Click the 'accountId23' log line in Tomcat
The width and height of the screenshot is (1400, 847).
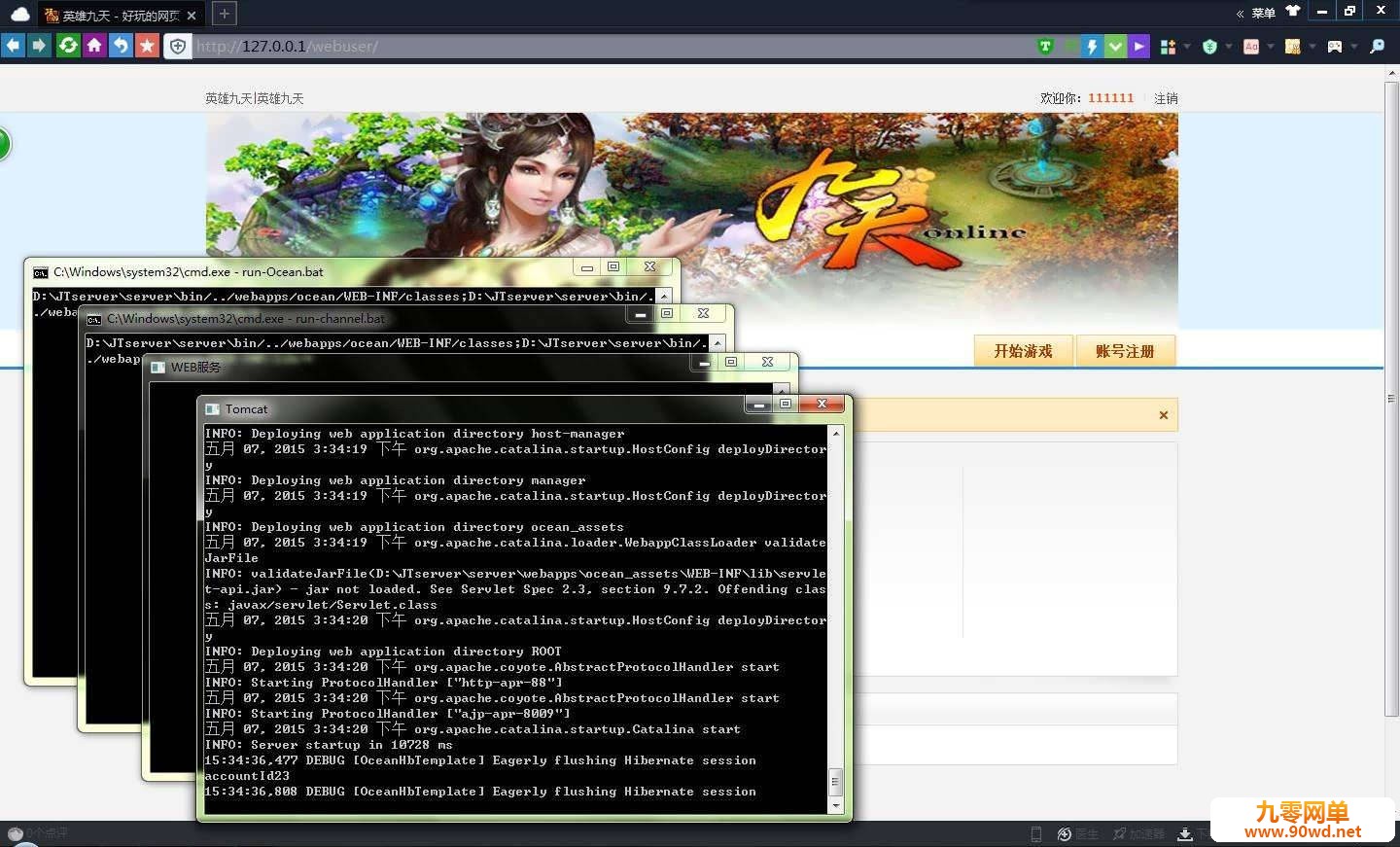[247, 776]
